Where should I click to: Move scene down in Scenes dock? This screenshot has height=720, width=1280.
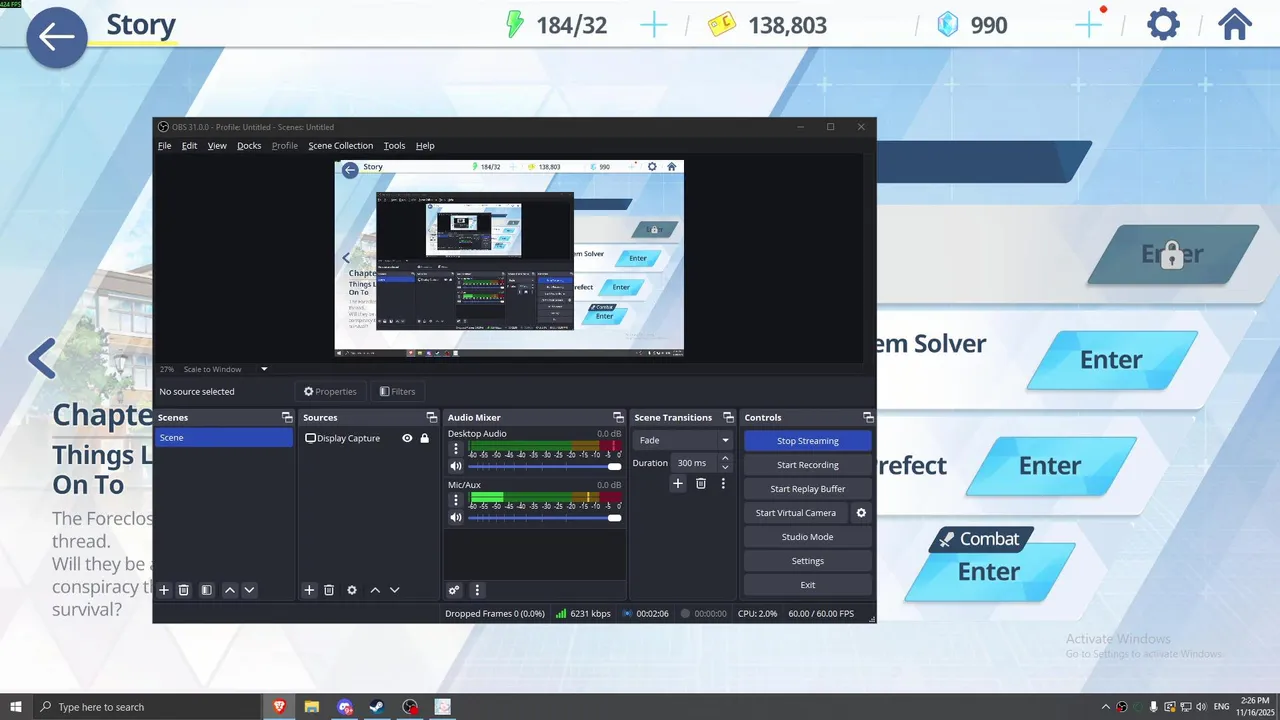(x=249, y=590)
